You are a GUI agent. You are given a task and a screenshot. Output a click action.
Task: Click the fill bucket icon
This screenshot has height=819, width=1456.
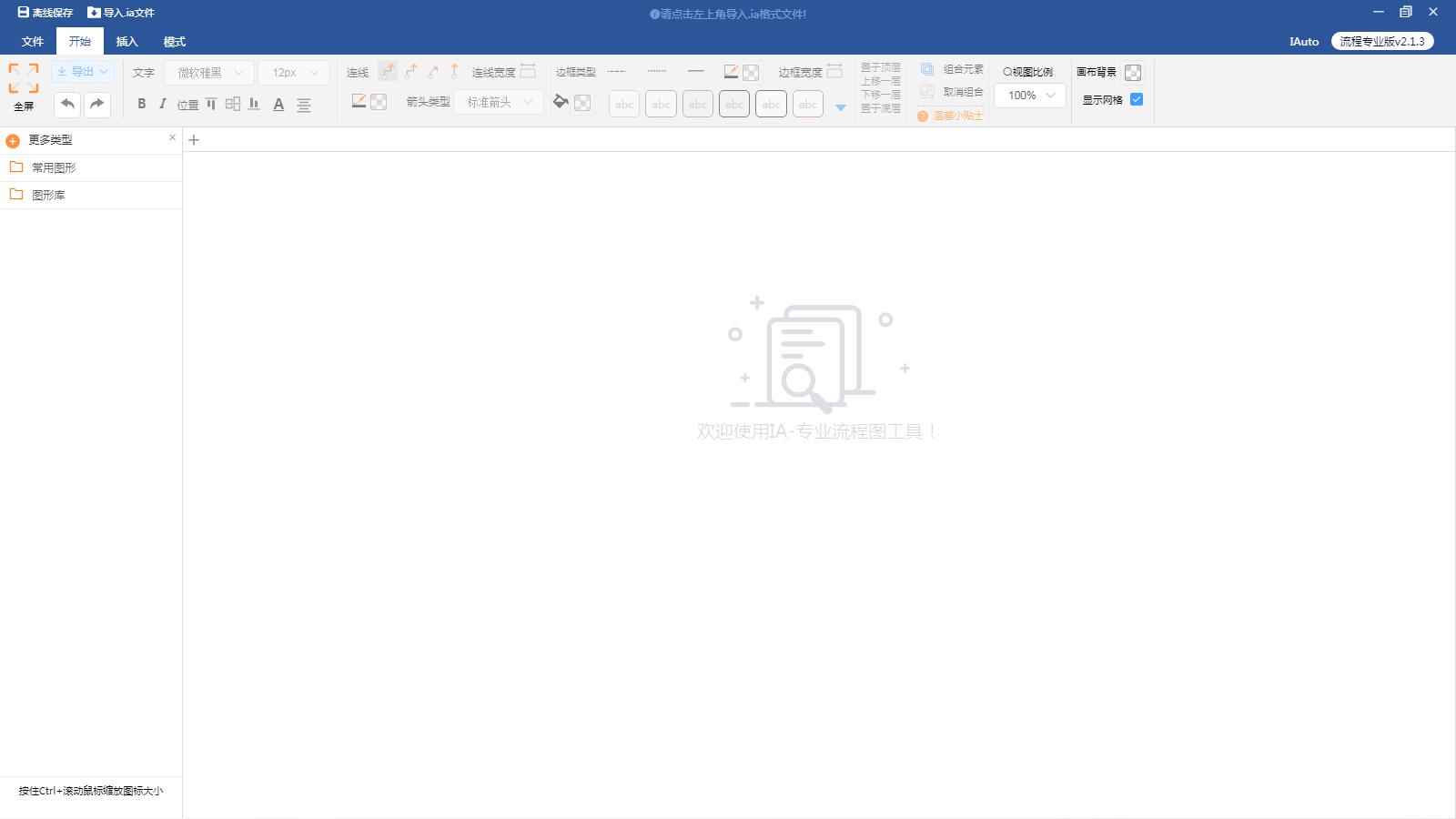[x=561, y=102]
